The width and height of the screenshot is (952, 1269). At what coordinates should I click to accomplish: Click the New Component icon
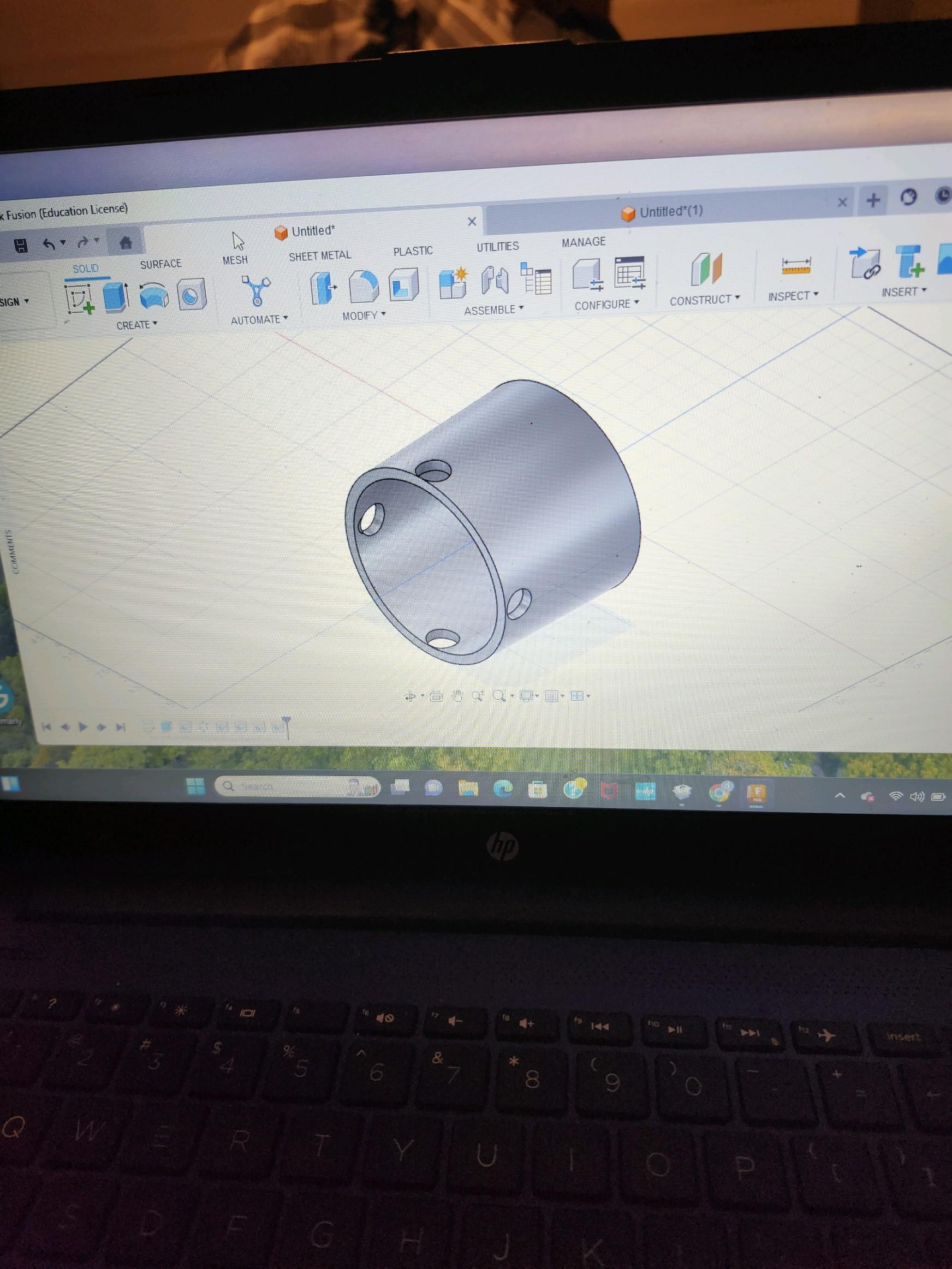pyautogui.click(x=453, y=282)
